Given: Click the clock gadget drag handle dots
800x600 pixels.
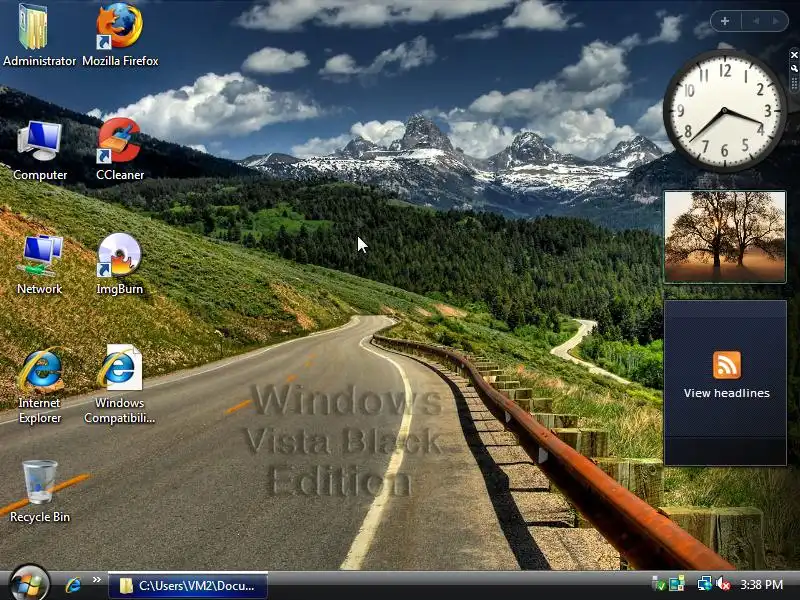Looking at the screenshot, I should (794, 83).
